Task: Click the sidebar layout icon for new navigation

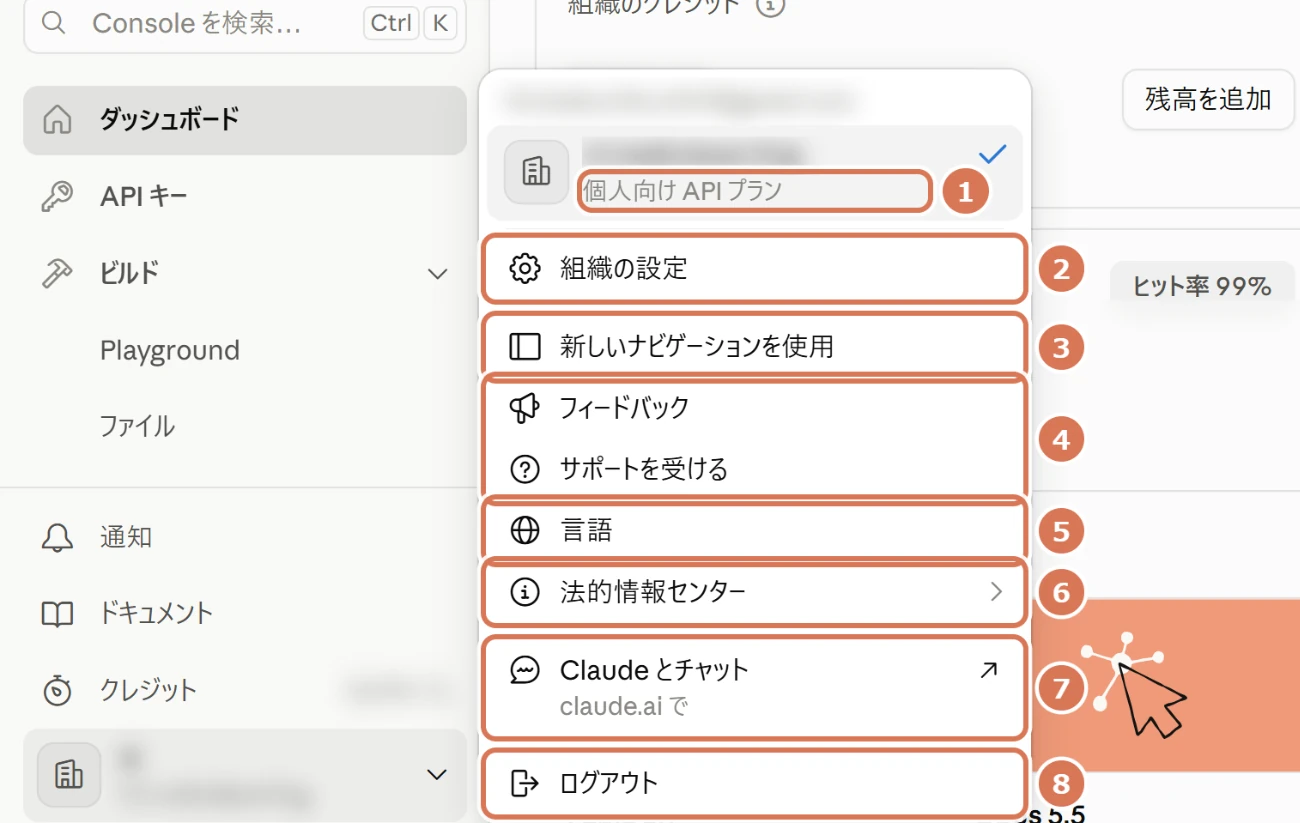Action: point(525,346)
